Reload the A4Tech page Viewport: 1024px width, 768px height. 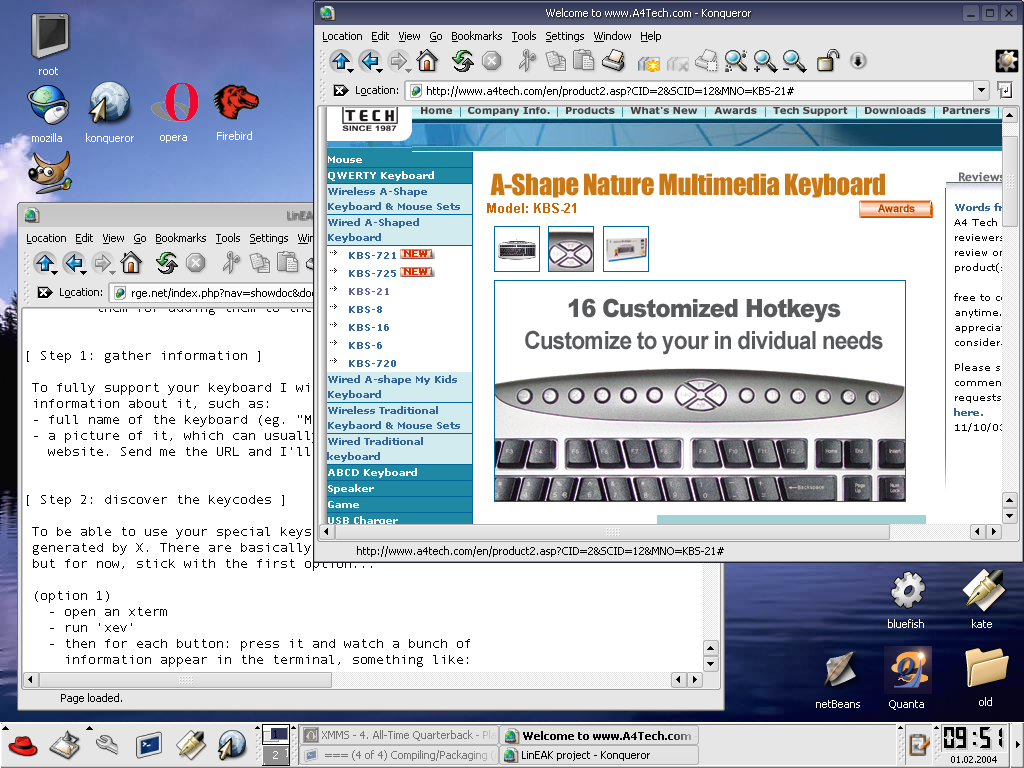(x=462, y=61)
